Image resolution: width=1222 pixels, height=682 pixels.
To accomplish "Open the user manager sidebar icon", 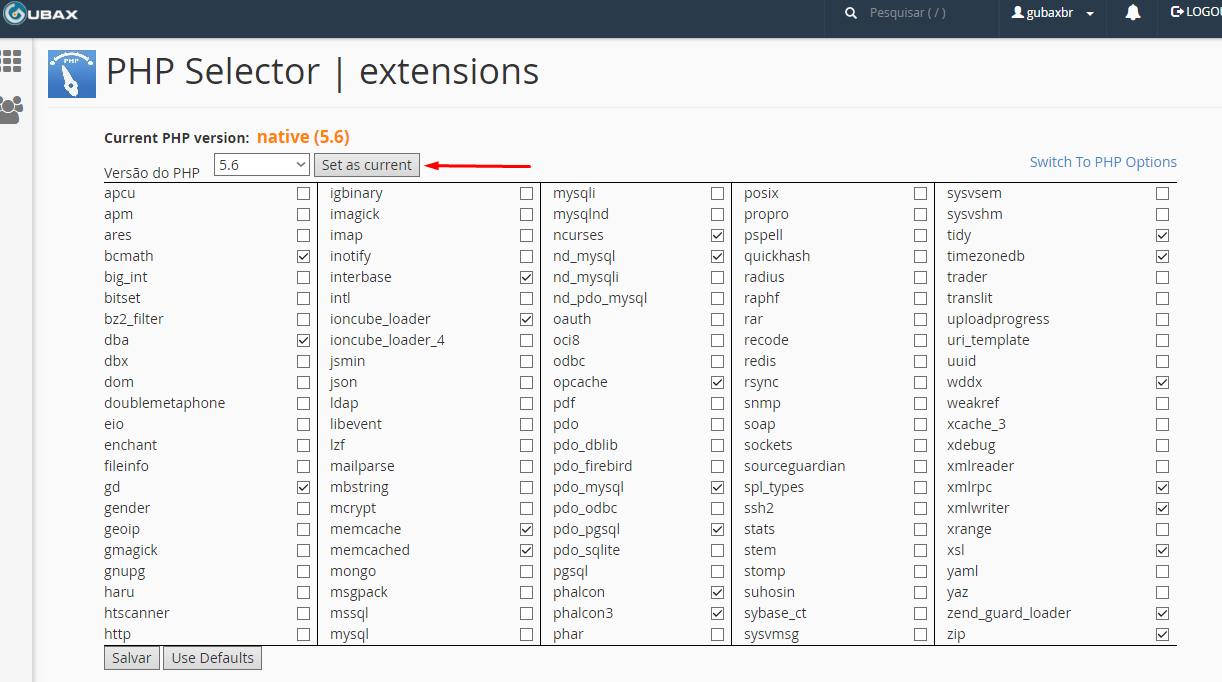I will (11, 108).
